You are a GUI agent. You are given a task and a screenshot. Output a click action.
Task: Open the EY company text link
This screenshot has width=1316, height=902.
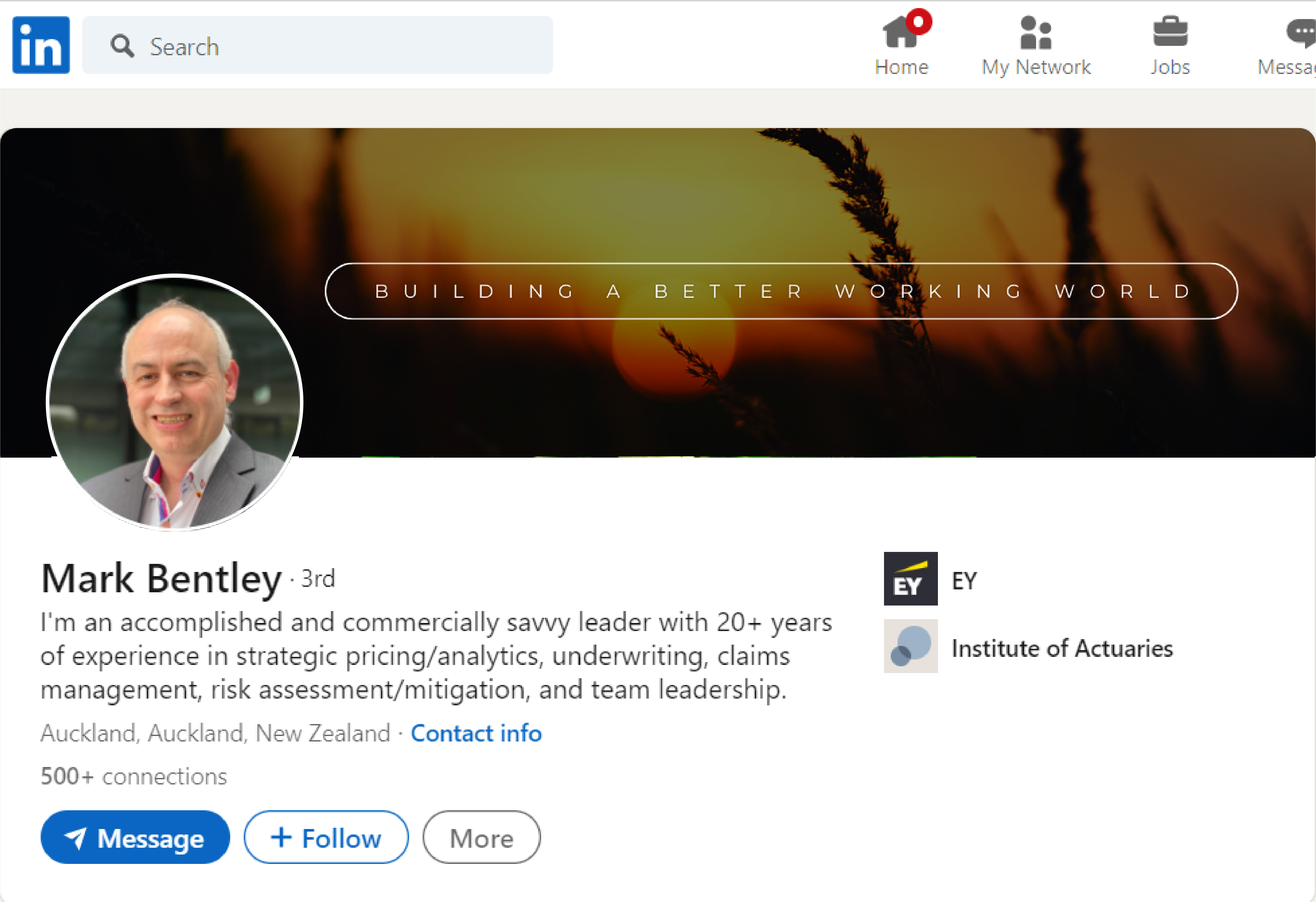pyautogui.click(x=964, y=581)
